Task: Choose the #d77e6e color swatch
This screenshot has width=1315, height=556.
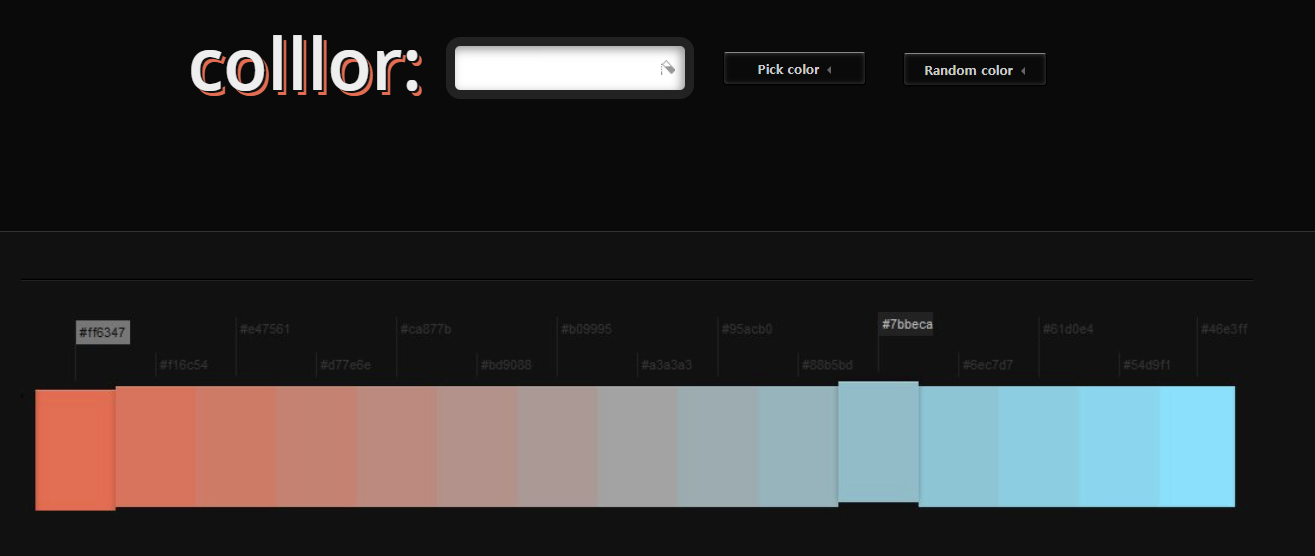Action: click(317, 446)
